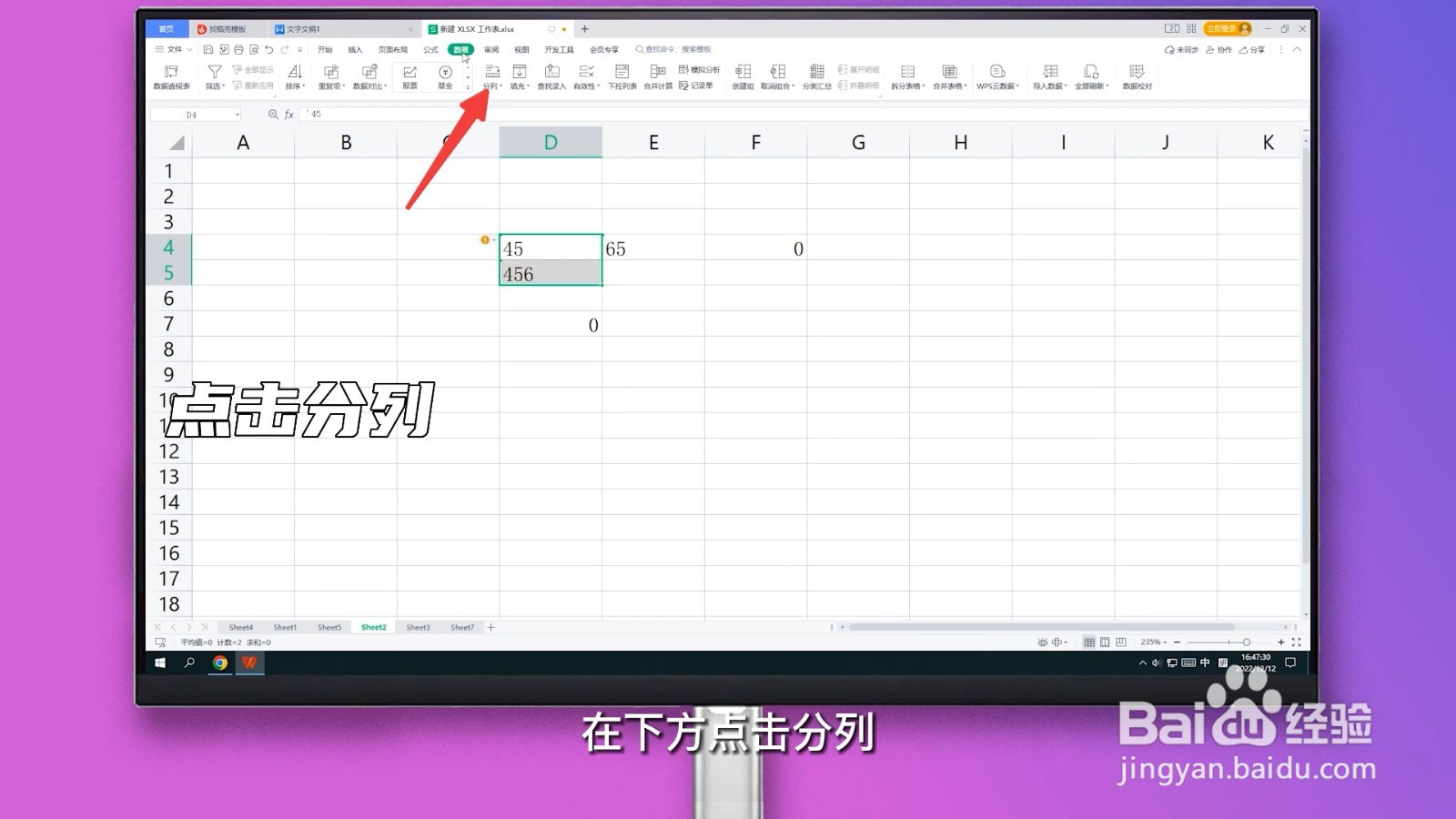The height and width of the screenshot is (819, 1456).
Task: Select column G header
Action: pyautogui.click(x=858, y=143)
